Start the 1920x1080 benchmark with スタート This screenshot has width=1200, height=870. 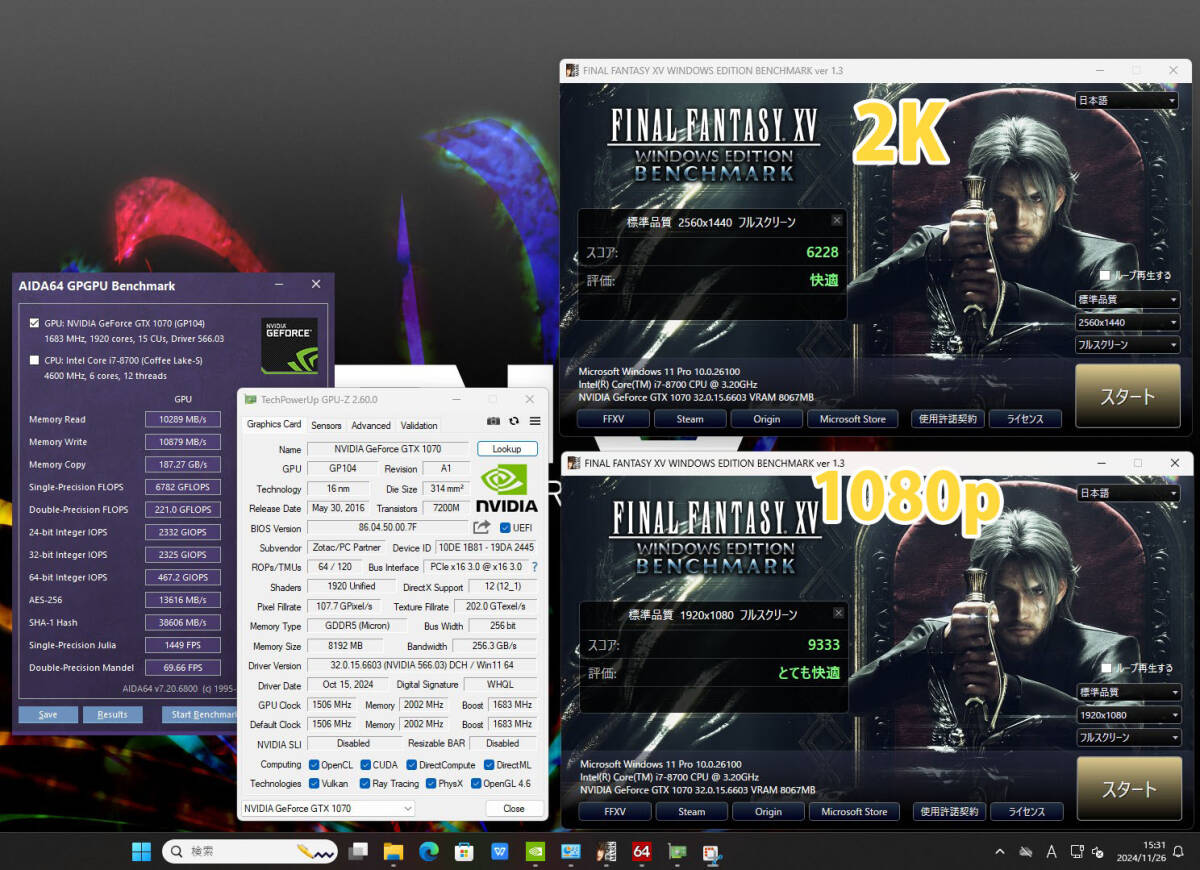(x=1129, y=789)
